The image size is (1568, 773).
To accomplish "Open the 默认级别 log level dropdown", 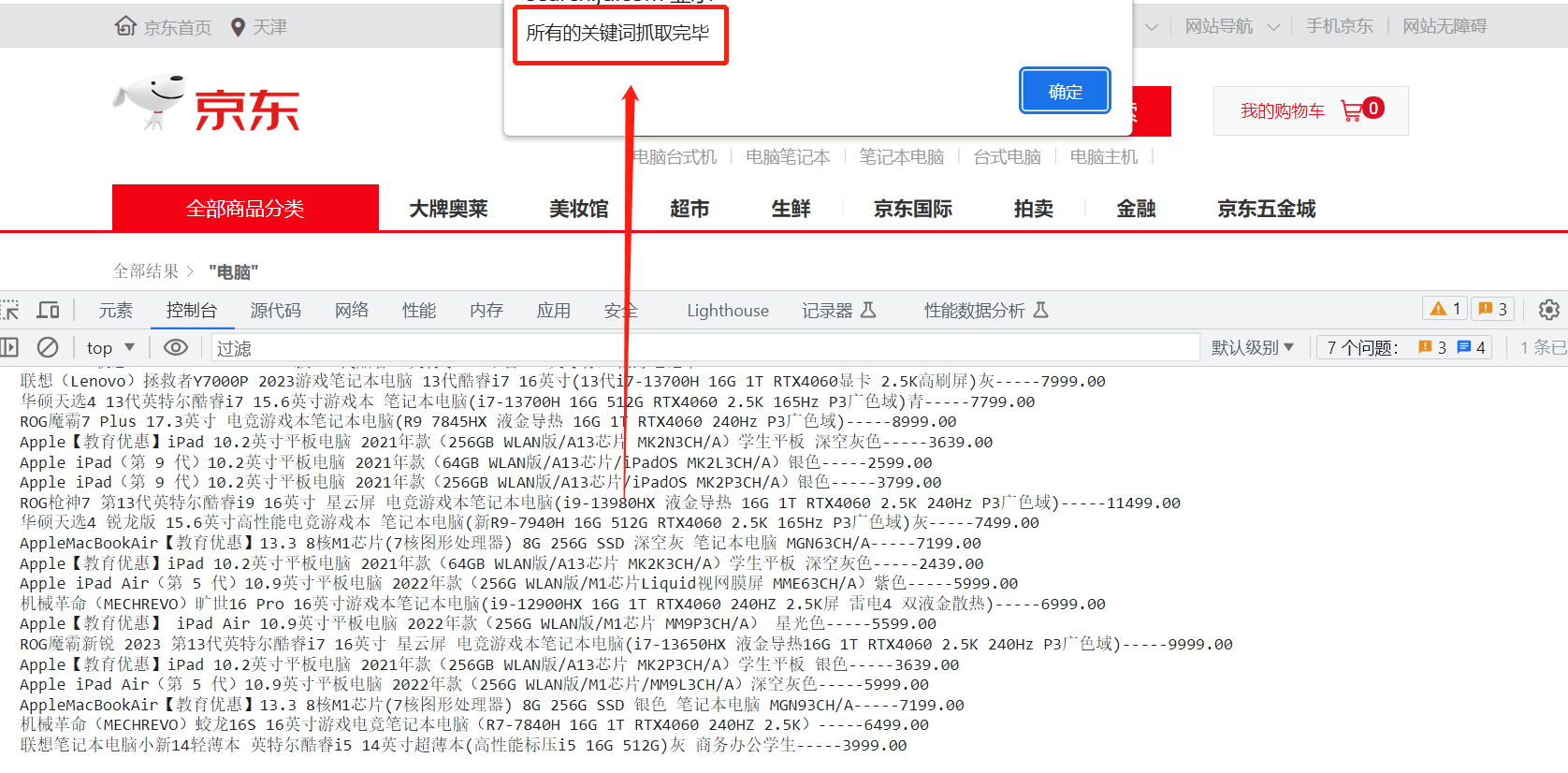I will pos(1253,347).
